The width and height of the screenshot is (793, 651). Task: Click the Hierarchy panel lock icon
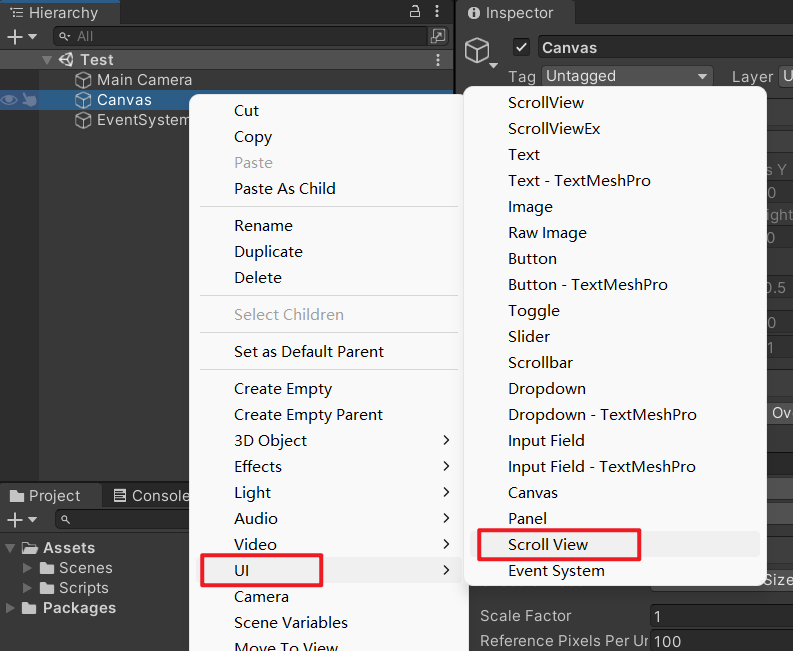(415, 11)
